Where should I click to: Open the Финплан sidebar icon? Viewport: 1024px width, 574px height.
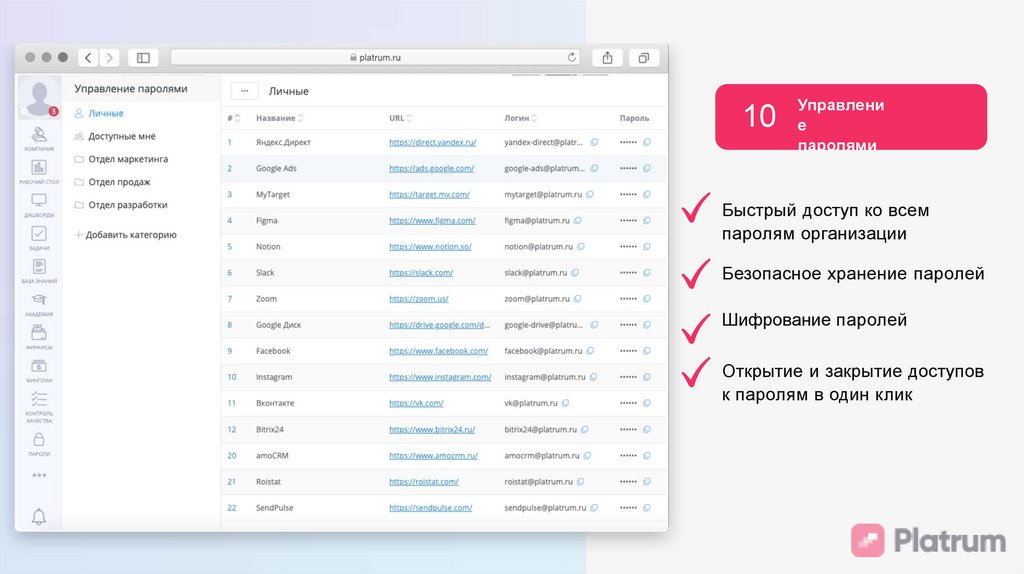pos(39,366)
